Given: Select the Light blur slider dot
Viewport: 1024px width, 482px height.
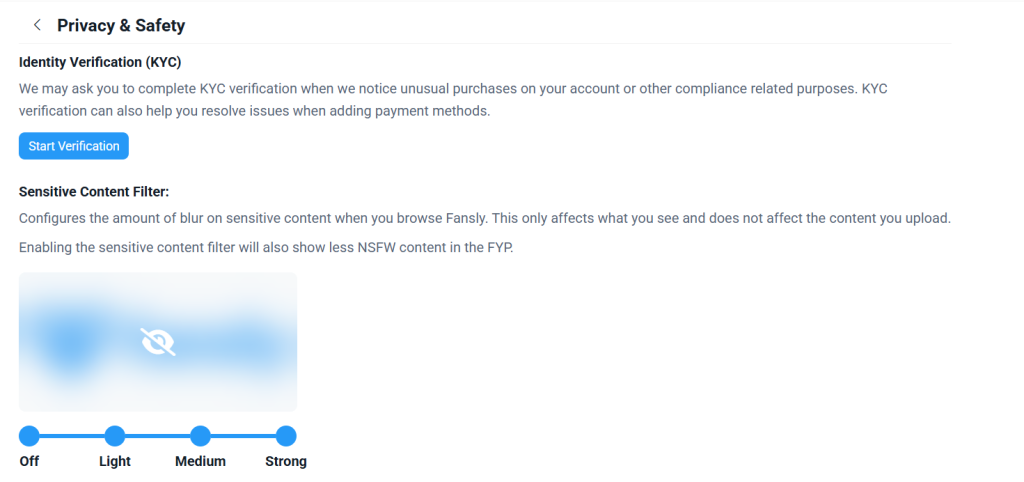Looking at the screenshot, I should pos(115,436).
